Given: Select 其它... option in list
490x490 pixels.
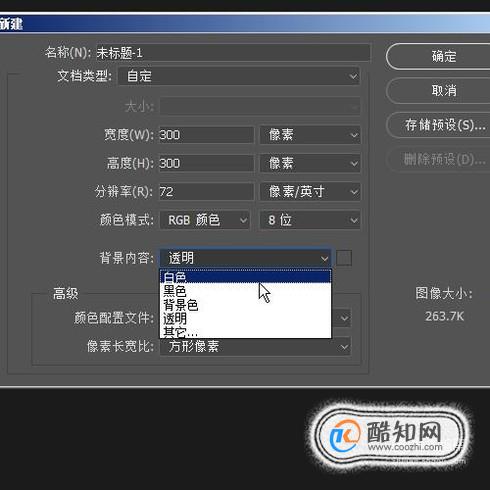Looking at the screenshot, I should coord(246,332).
